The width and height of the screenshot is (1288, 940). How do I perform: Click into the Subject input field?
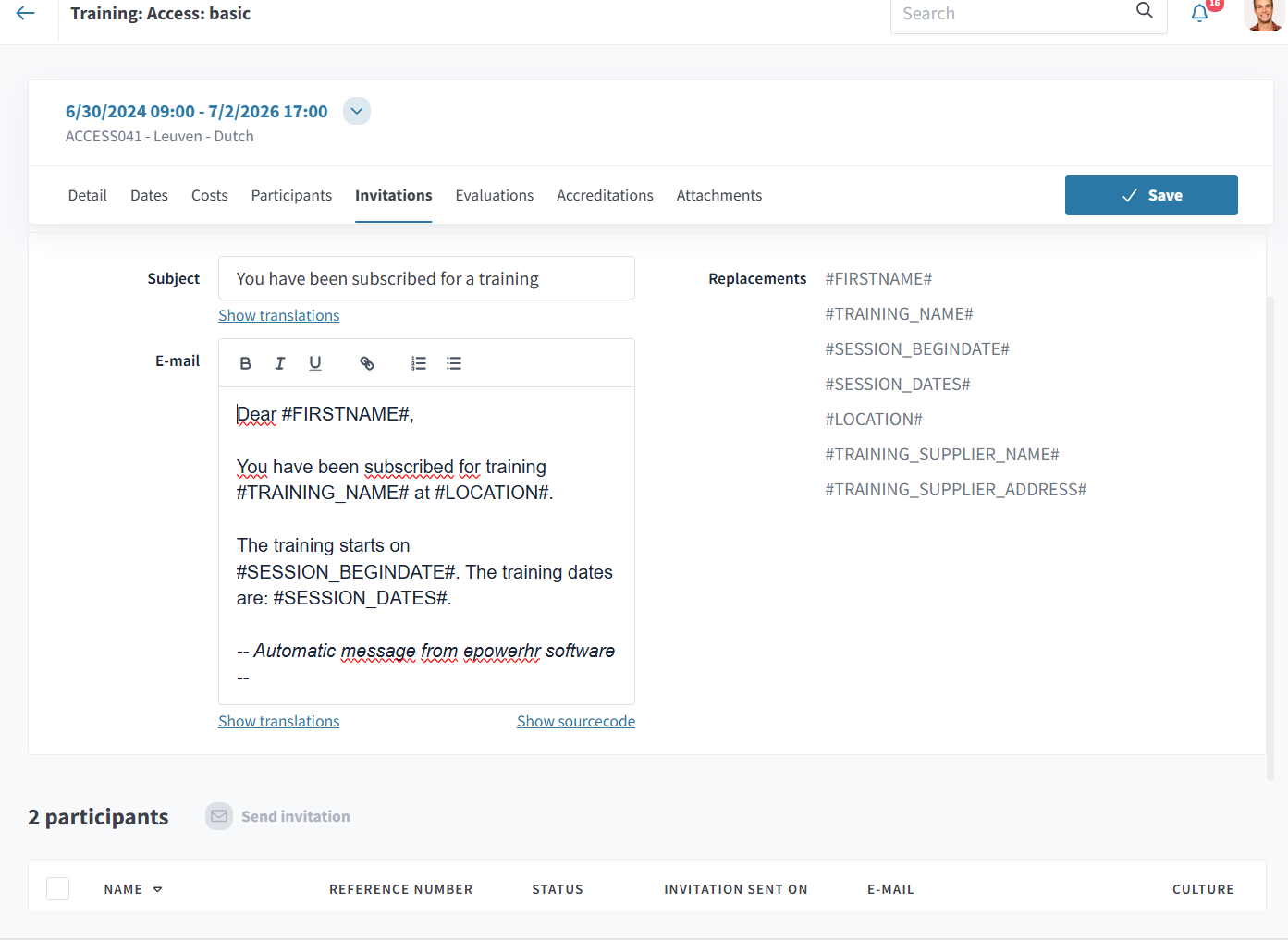click(x=426, y=278)
